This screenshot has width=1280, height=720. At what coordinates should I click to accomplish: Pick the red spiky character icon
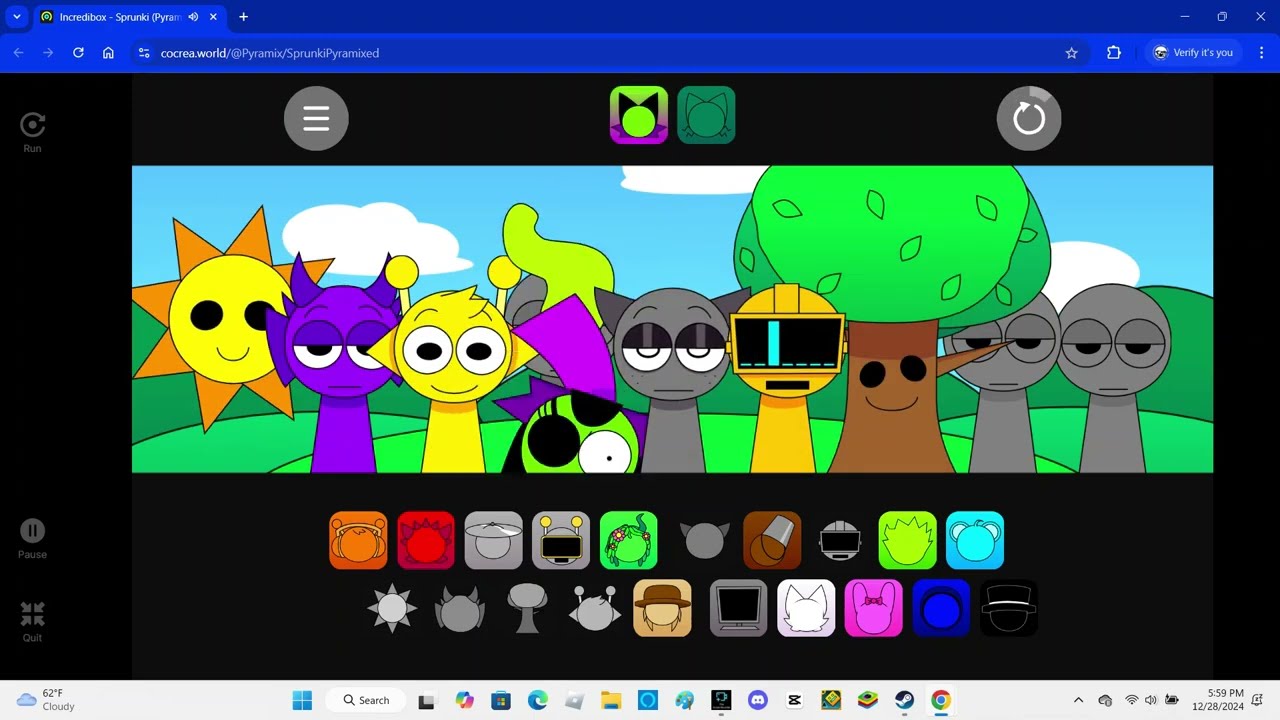[x=426, y=540]
